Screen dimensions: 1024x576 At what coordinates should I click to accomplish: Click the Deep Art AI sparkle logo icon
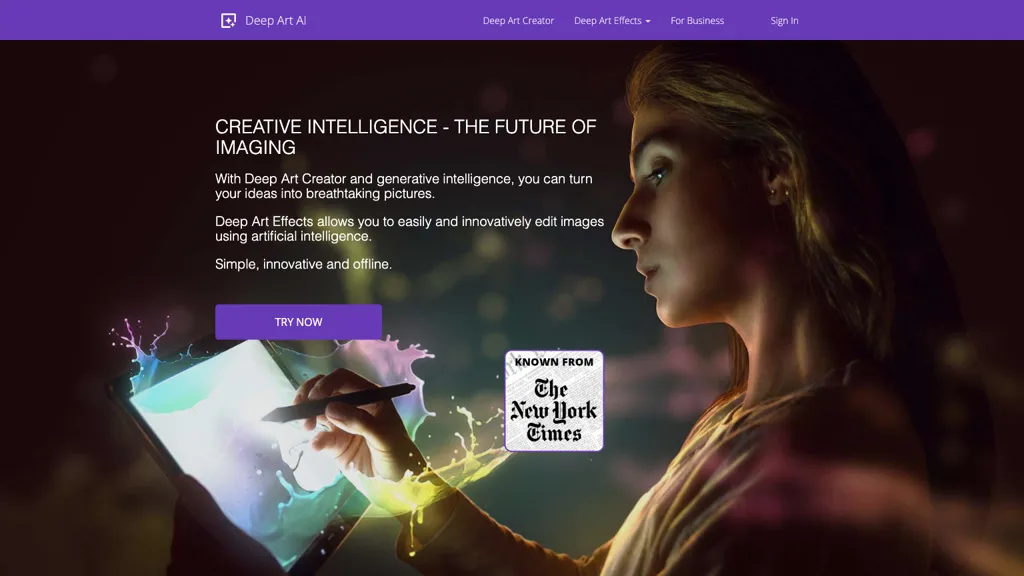tap(228, 21)
